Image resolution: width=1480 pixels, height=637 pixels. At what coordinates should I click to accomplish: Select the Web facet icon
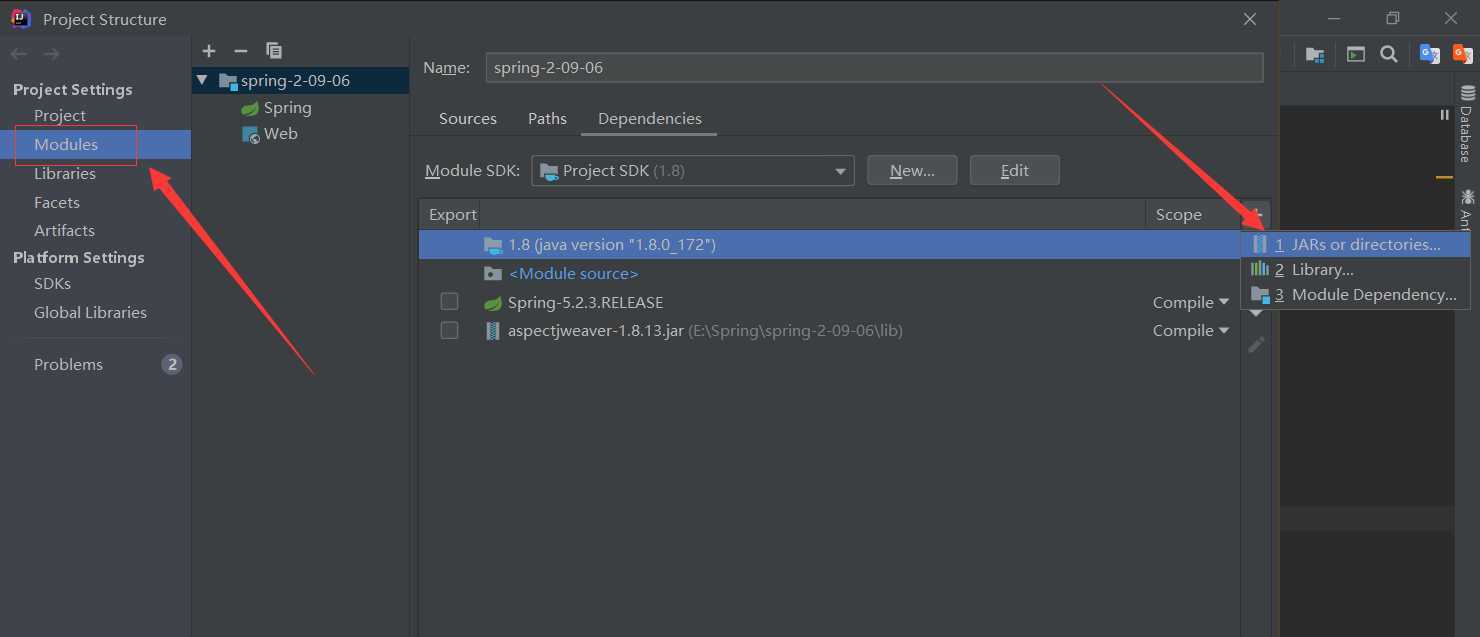pyautogui.click(x=251, y=134)
